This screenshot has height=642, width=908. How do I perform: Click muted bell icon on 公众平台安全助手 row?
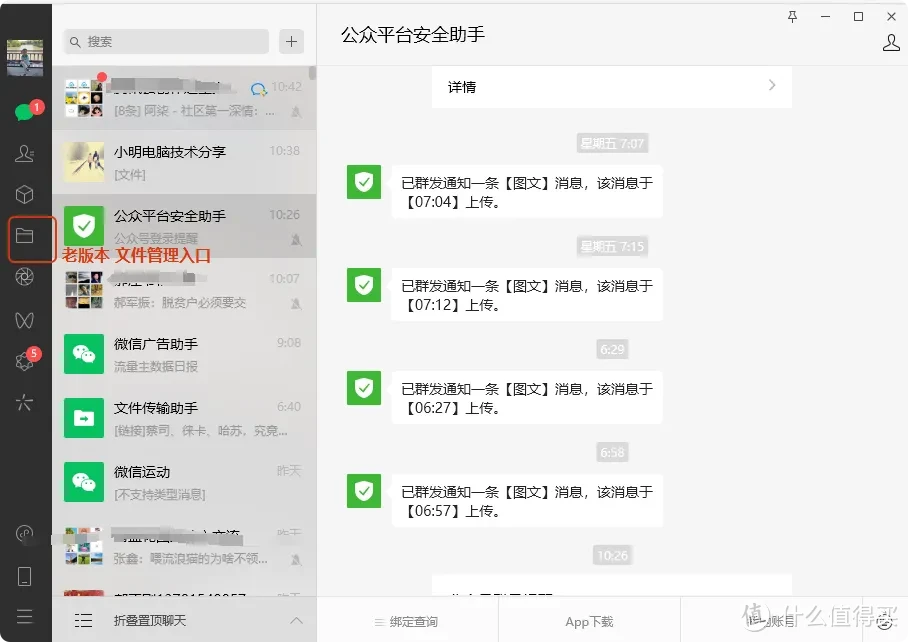(296, 240)
